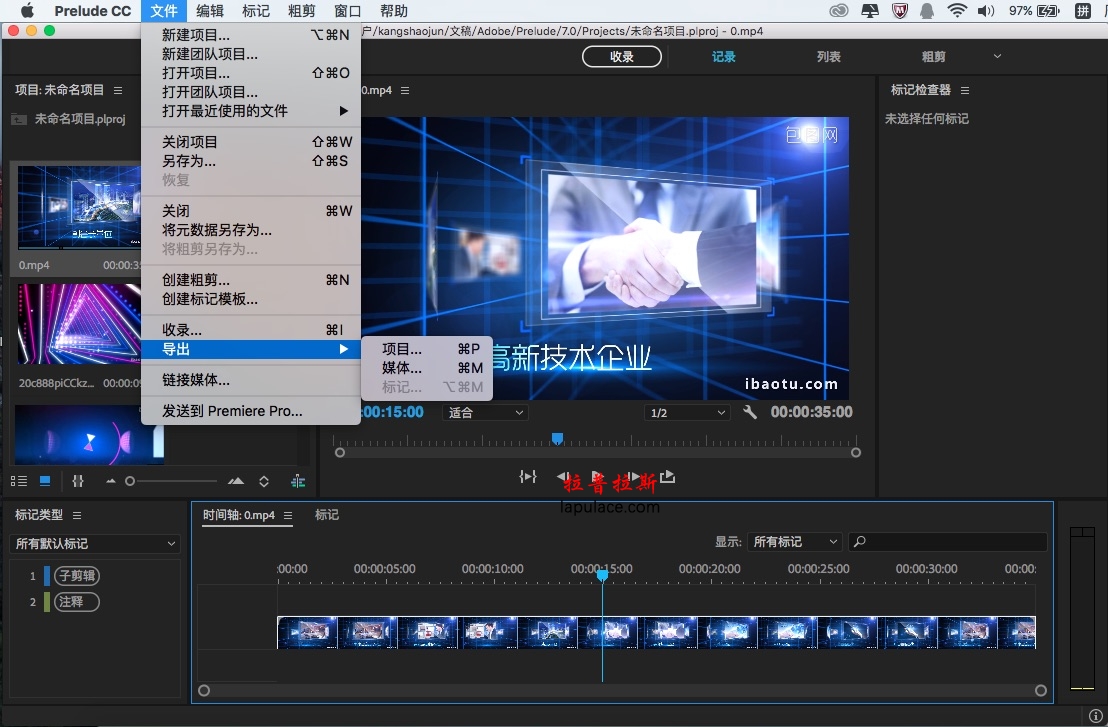Open the marker inspector panel menu icon
This screenshot has width=1108, height=727.
tap(965, 90)
